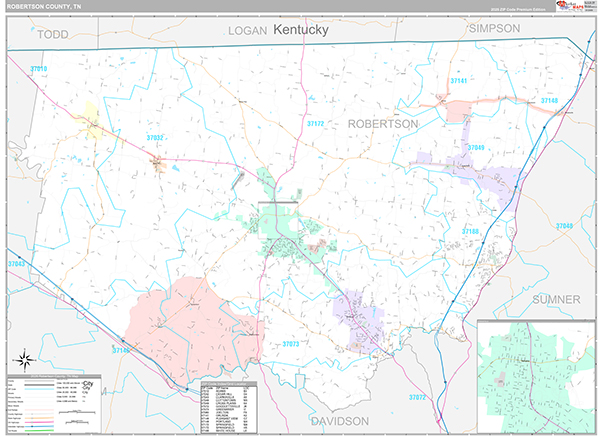Select the 'DAVIDSON' county label
Screen dimensions: 600x436
coord(340,421)
